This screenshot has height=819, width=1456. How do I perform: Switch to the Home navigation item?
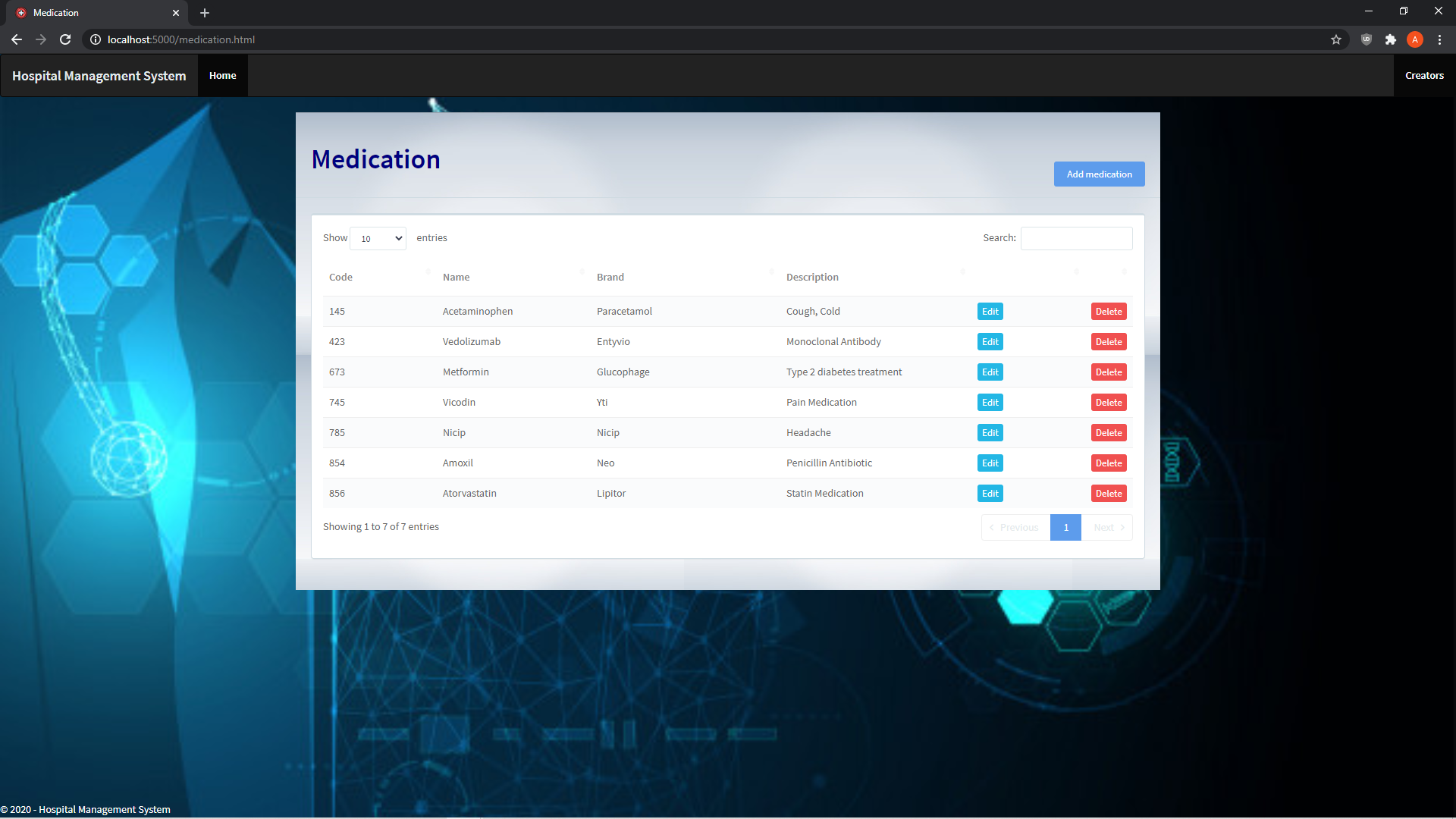[x=222, y=75]
